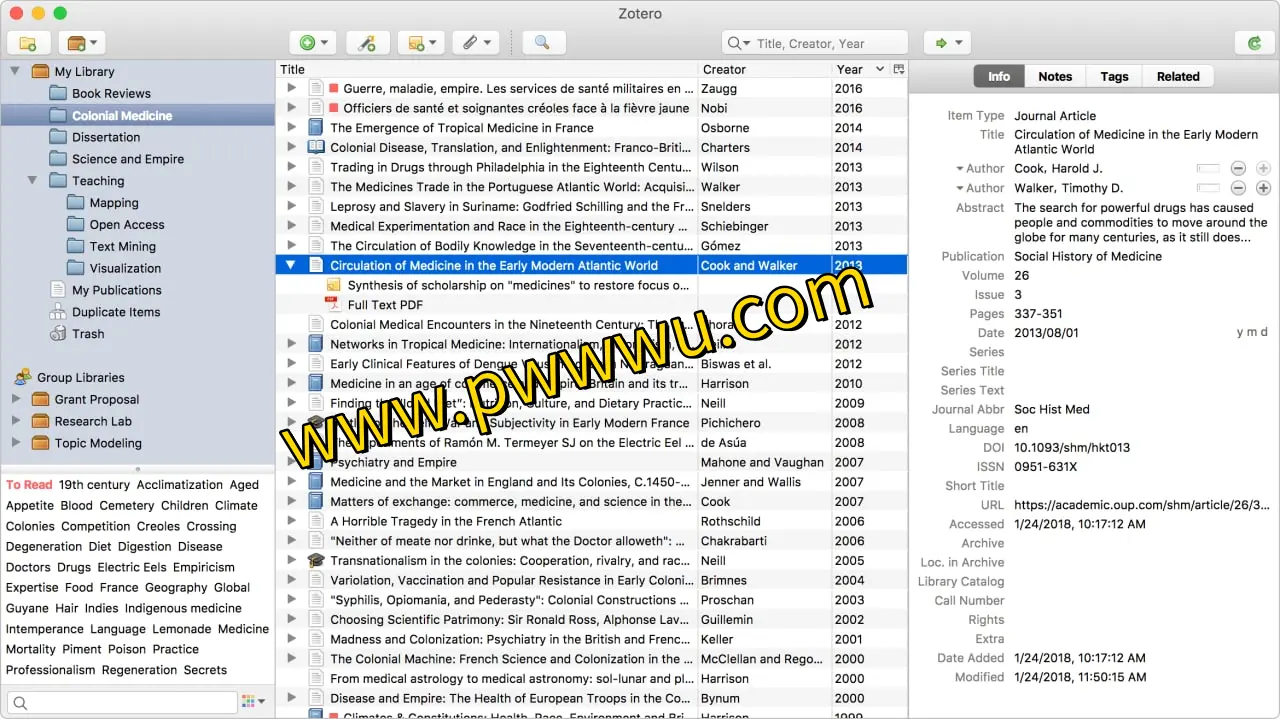Screen dimensions: 1280x719
Task: Open Advanced Search magnifier icon
Action: click(542, 43)
